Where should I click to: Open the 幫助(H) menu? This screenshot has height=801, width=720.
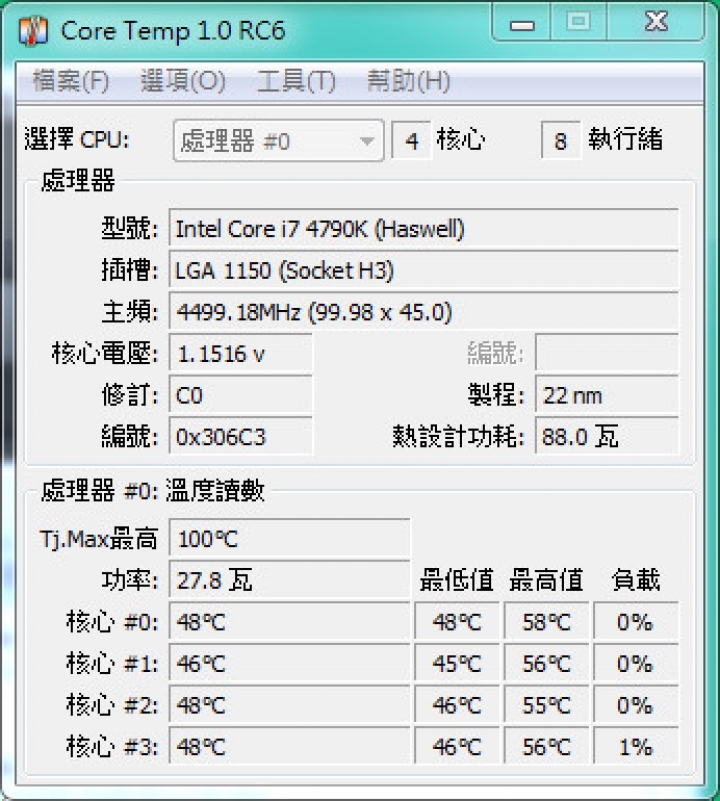(x=409, y=81)
